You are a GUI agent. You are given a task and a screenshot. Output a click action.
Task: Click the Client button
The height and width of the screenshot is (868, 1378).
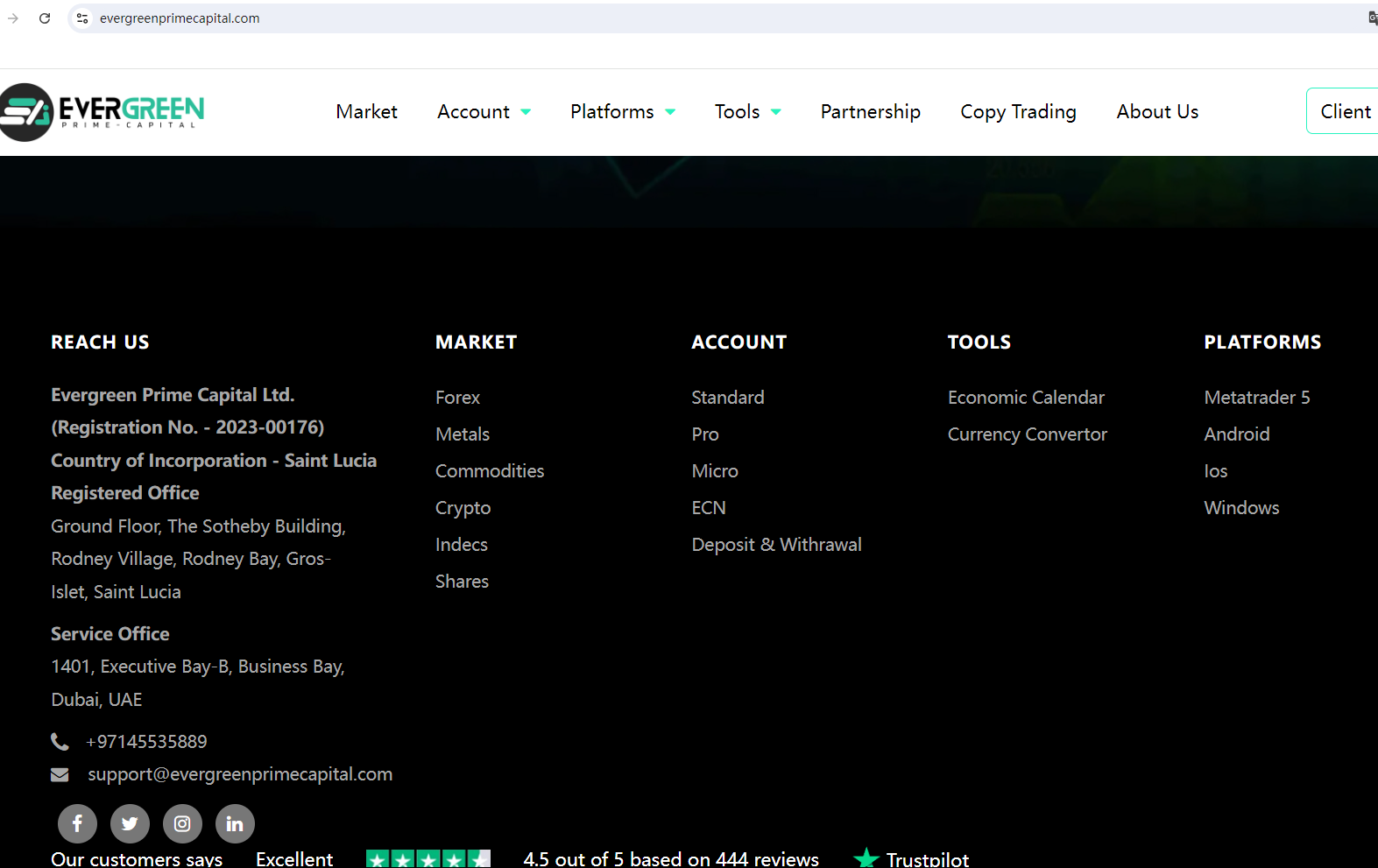(1344, 112)
